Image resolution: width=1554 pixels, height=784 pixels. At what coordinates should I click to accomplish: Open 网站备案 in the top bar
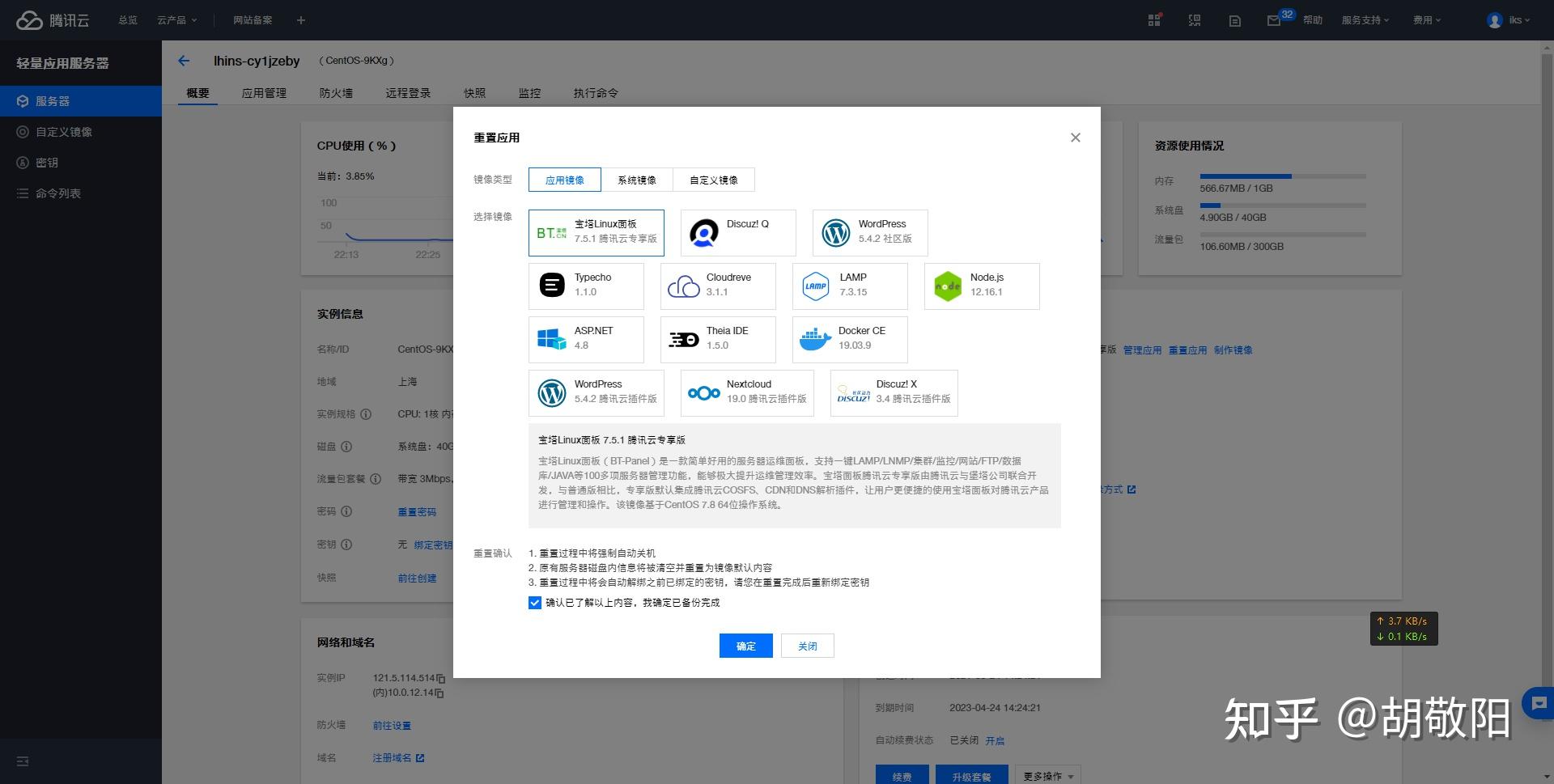(253, 20)
